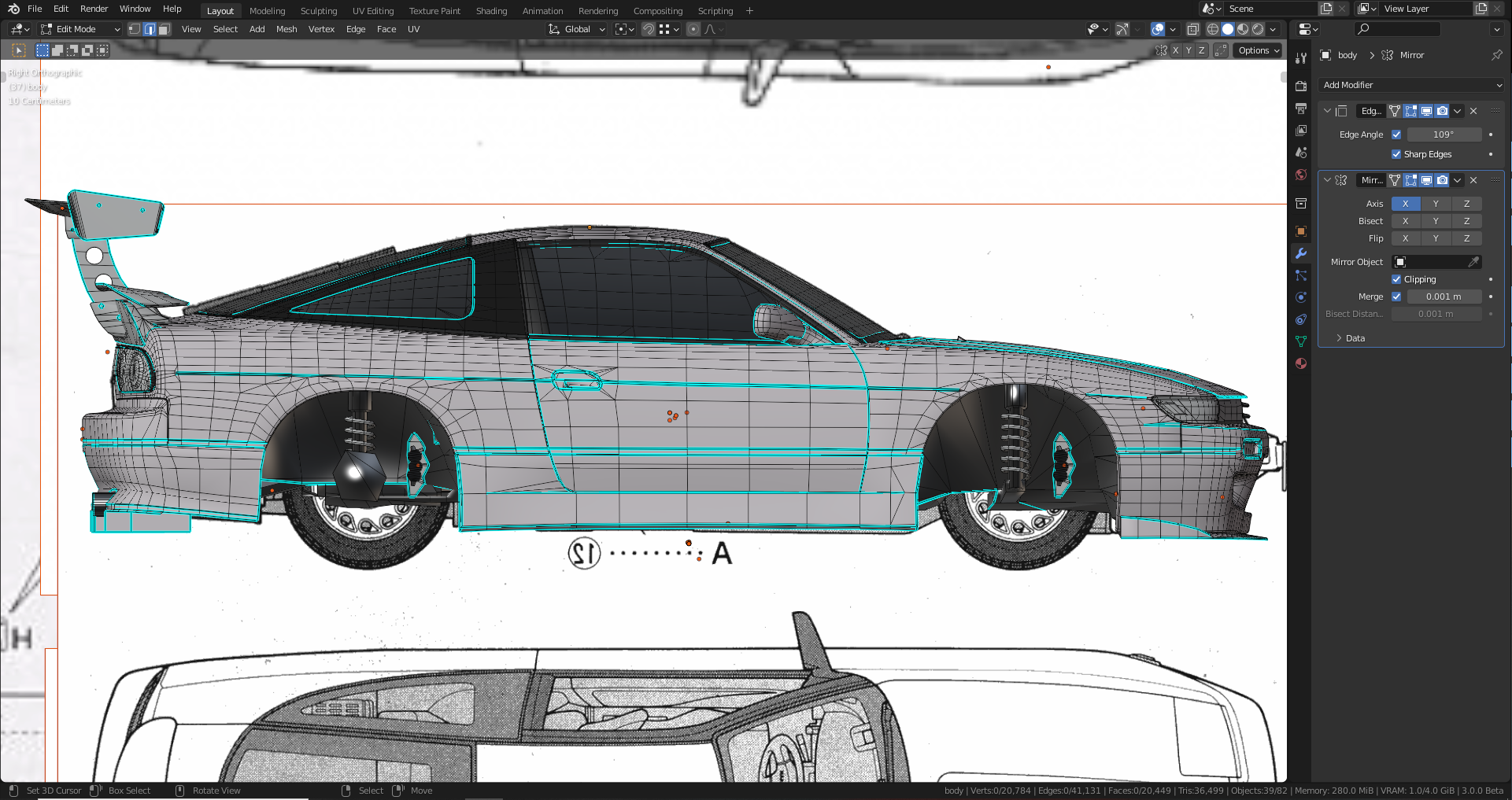This screenshot has width=1512, height=800.
Task: Open the Modifier properties wrench tab
Action: pos(1301,253)
